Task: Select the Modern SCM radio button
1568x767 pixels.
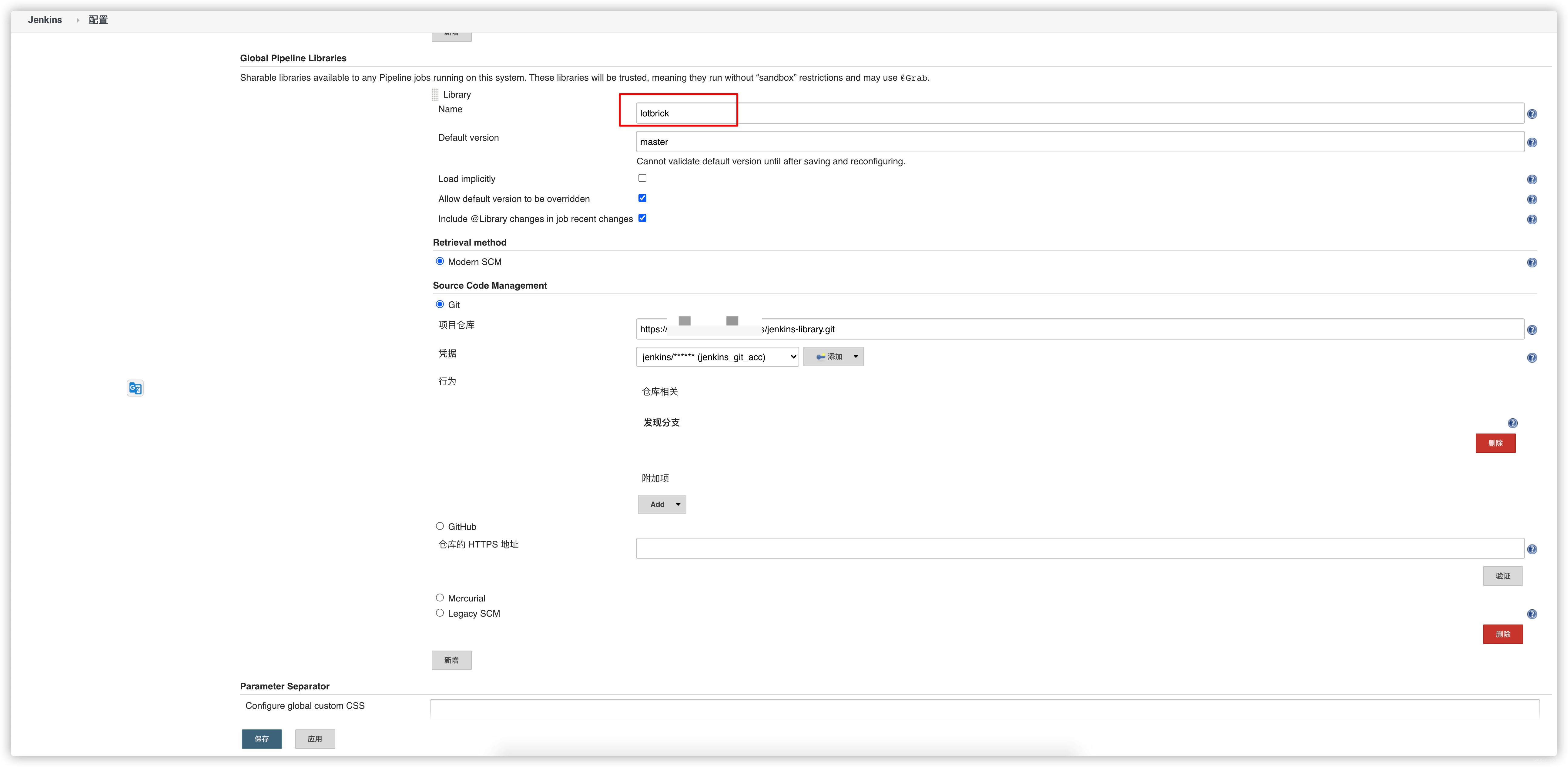Action: [440, 261]
